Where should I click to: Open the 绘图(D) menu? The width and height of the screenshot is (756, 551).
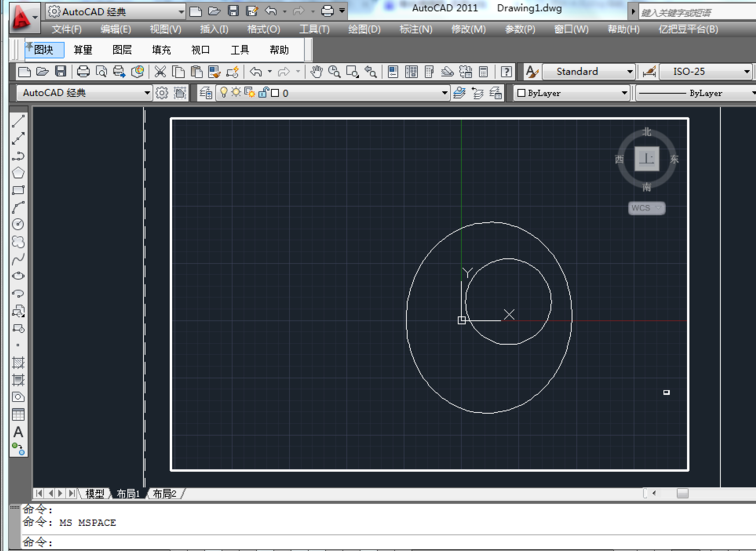[x=364, y=29]
